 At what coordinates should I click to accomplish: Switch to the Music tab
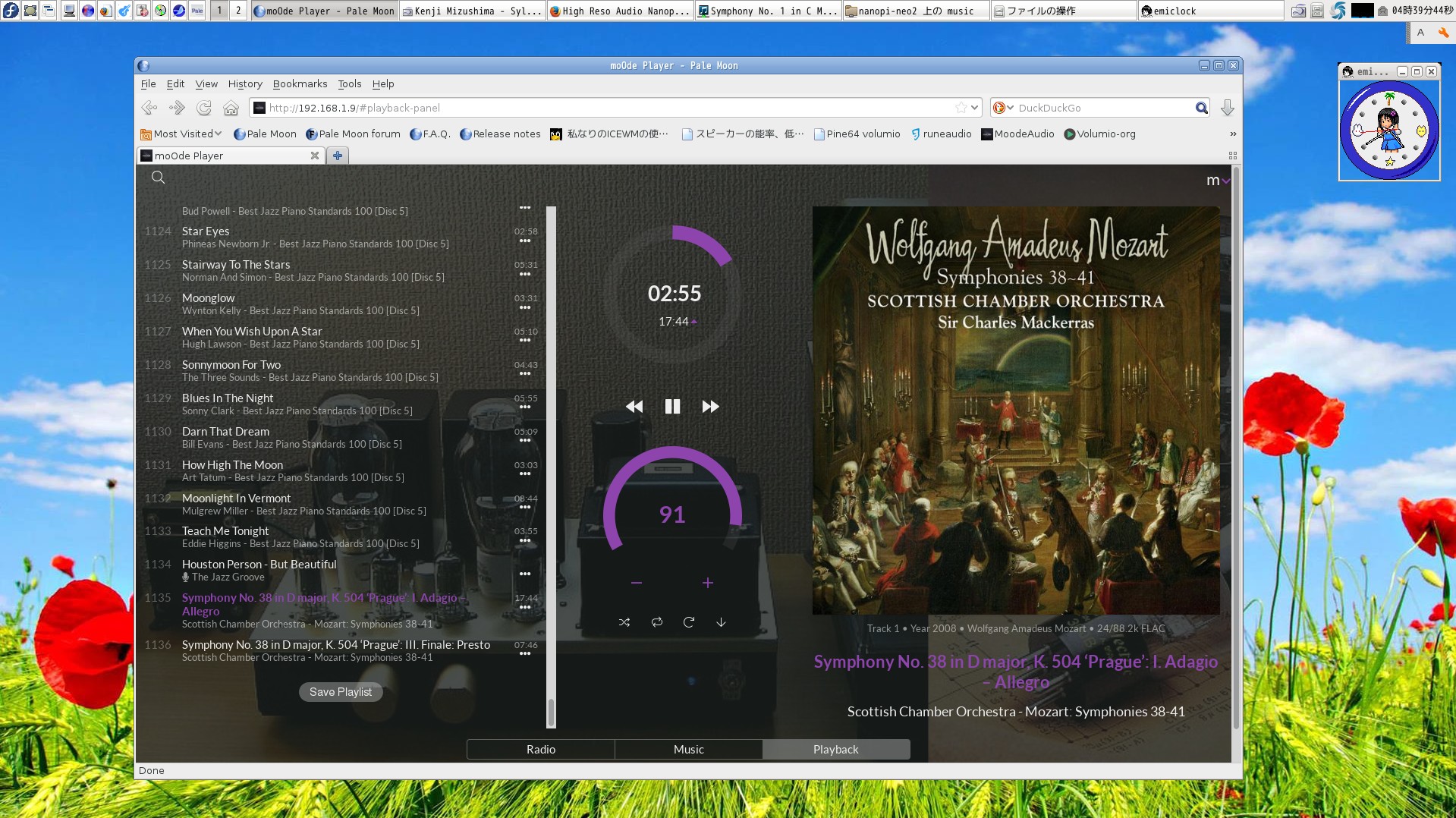click(x=687, y=749)
